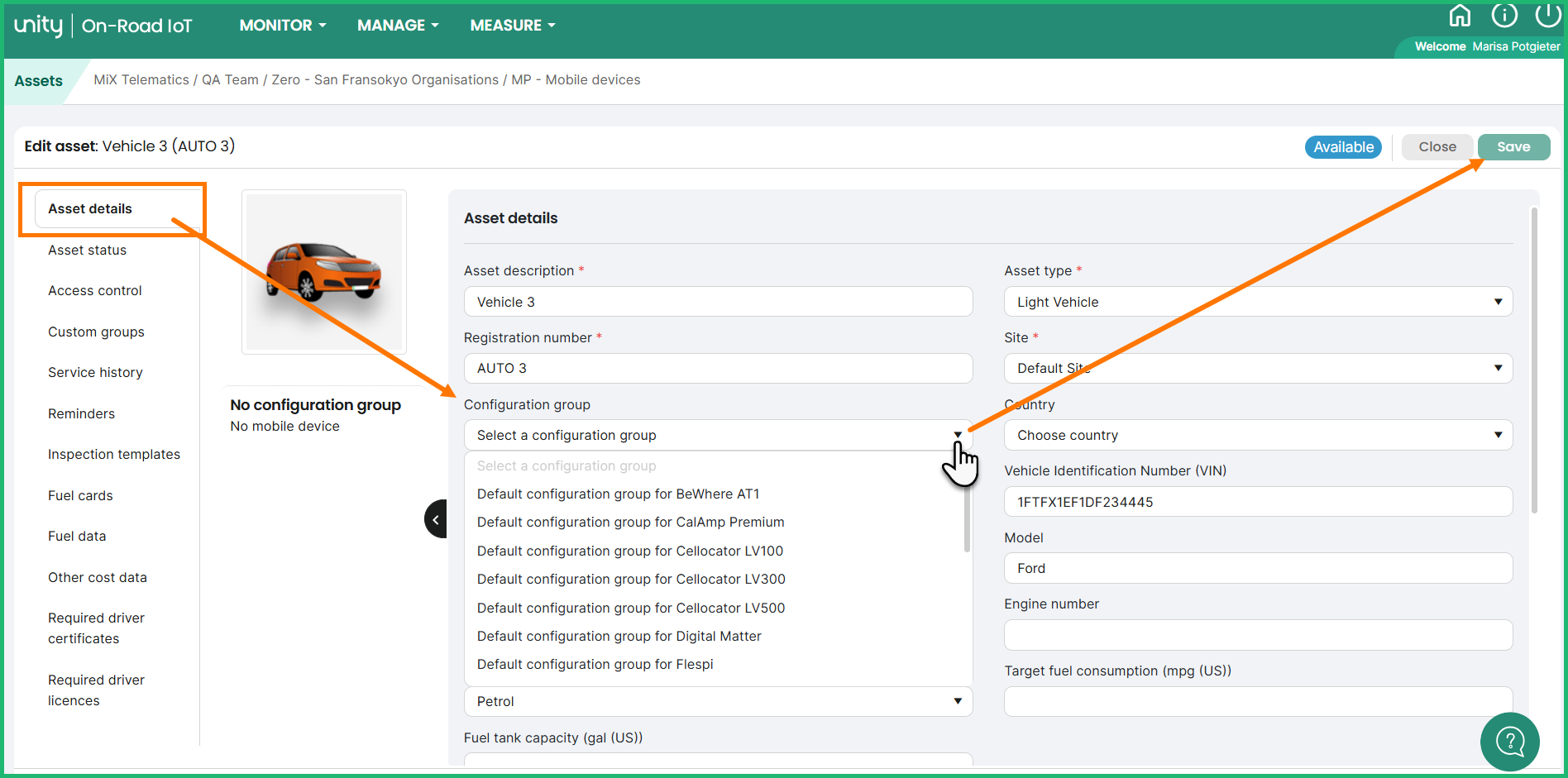Screen dimensions: 1568x778
Task: Click the Model input field
Action: (x=1258, y=569)
